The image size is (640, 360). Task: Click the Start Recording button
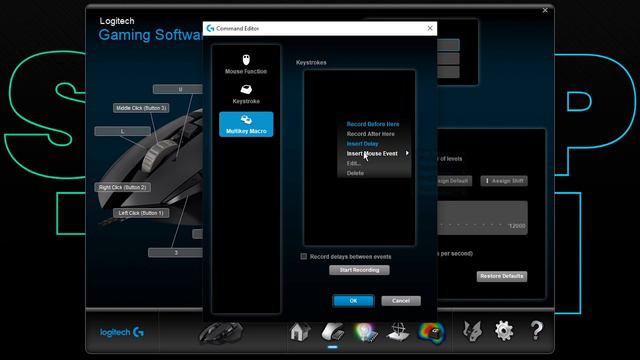[359, 270]
